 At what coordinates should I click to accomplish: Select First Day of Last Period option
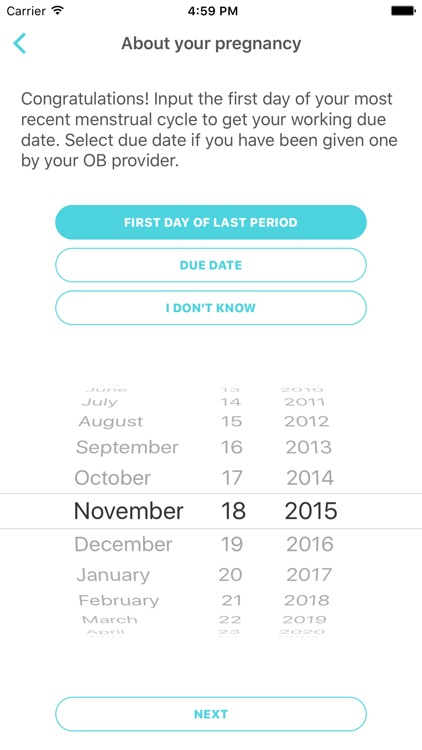pos(211,222)
